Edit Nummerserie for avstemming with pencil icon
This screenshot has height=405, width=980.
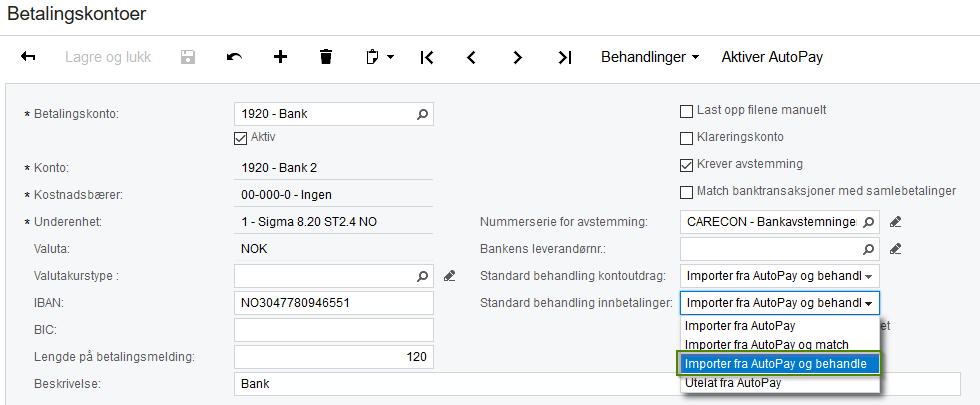pyautogui.click(x=896, y=222)
